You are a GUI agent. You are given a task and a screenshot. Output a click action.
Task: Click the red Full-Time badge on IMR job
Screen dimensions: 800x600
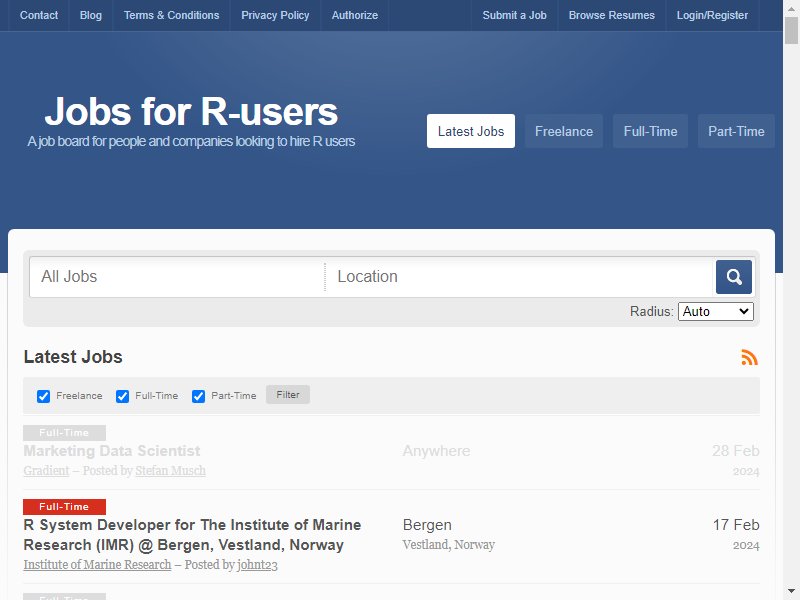64,507
